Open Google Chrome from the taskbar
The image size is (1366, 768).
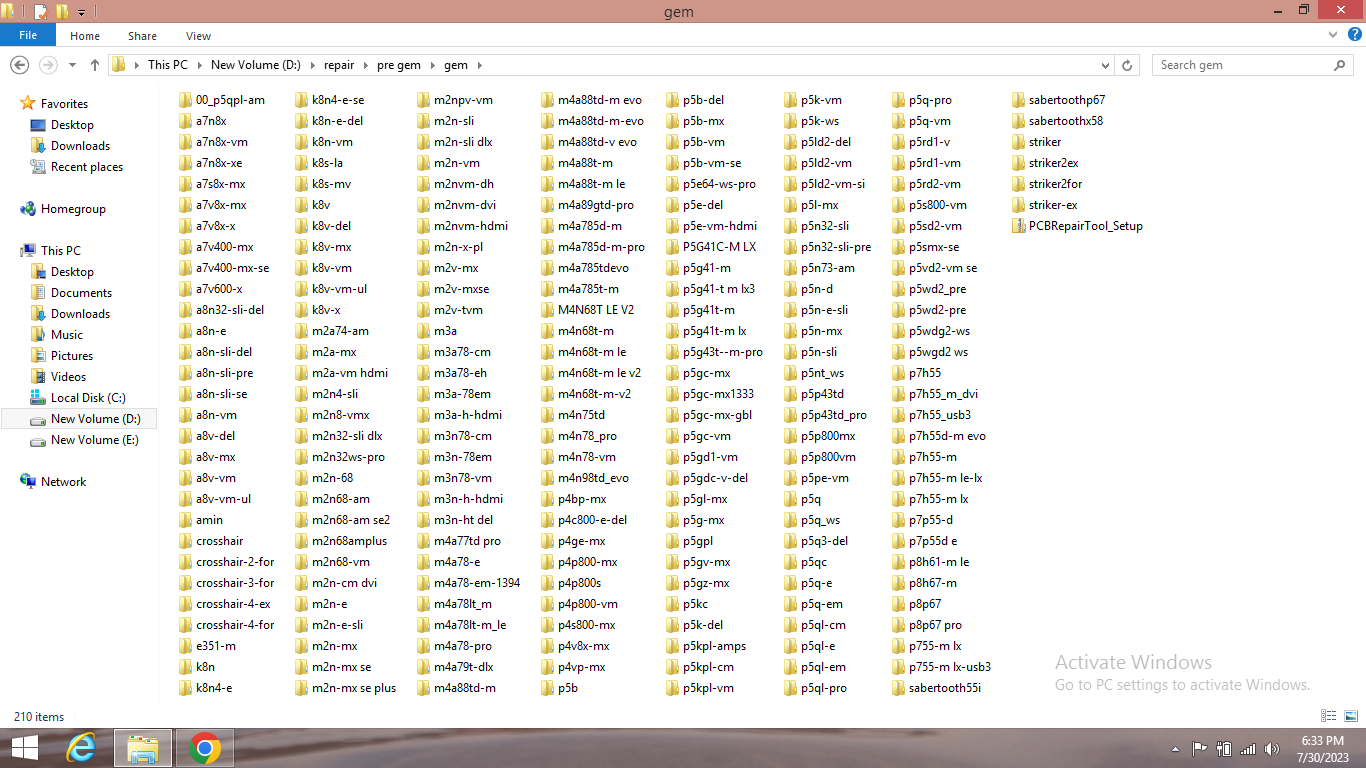tap(205, 748)
